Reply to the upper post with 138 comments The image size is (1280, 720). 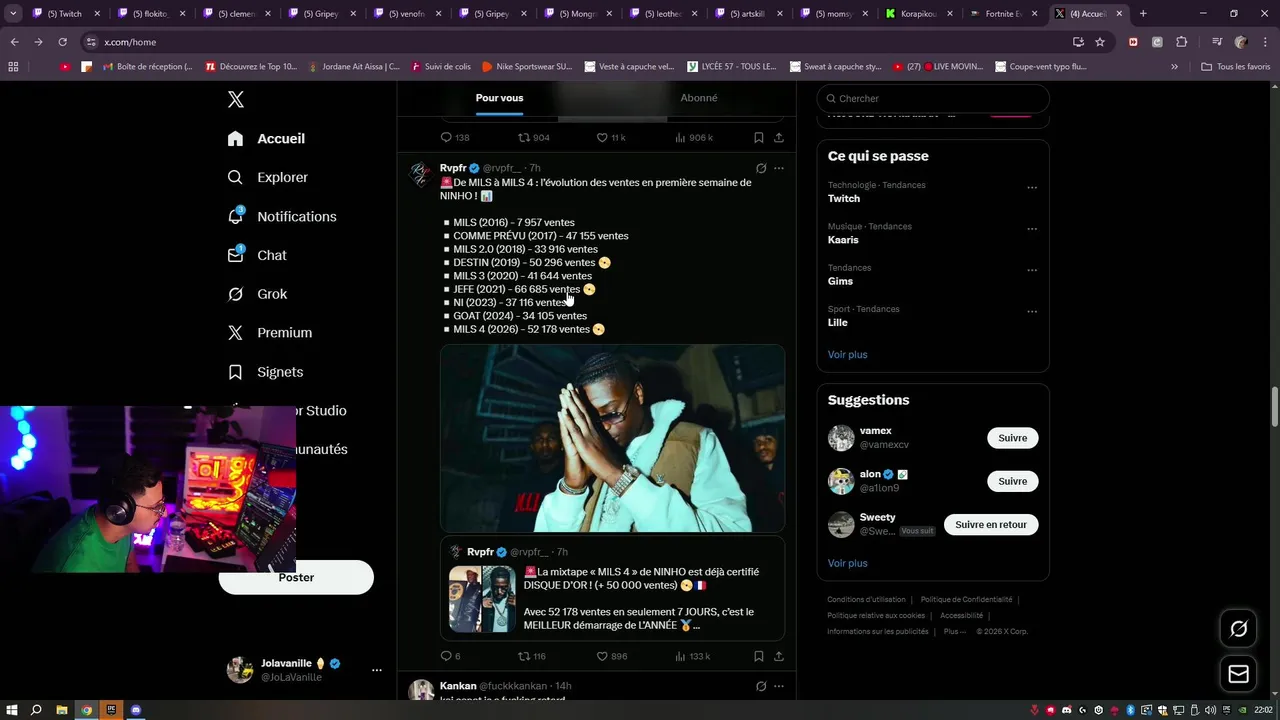[x=455, y=137]
